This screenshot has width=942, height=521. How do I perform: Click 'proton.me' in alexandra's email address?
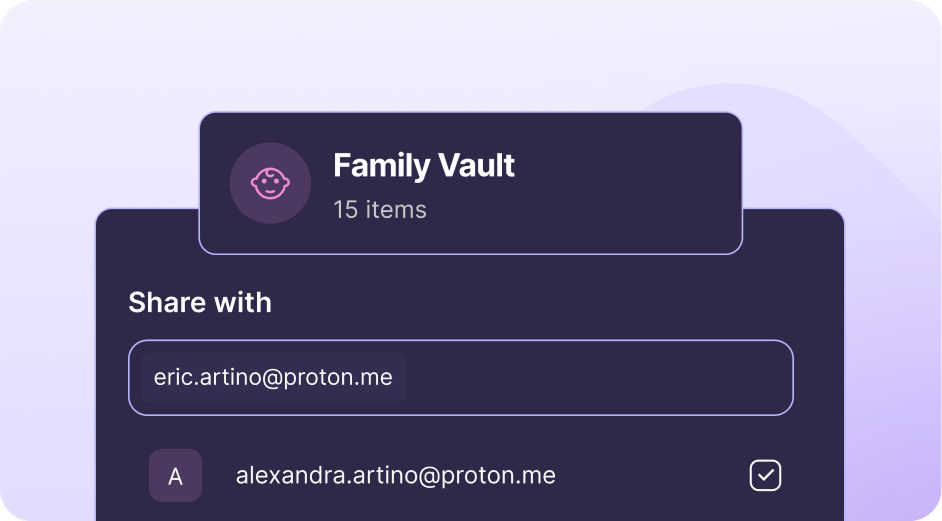[505, 476]
